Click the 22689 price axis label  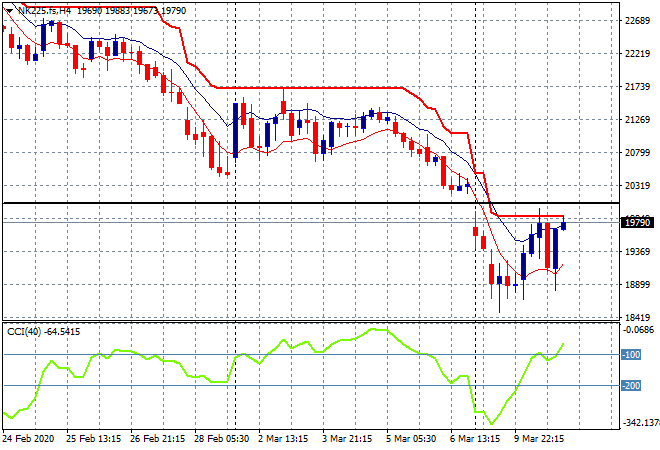[637, 20]
